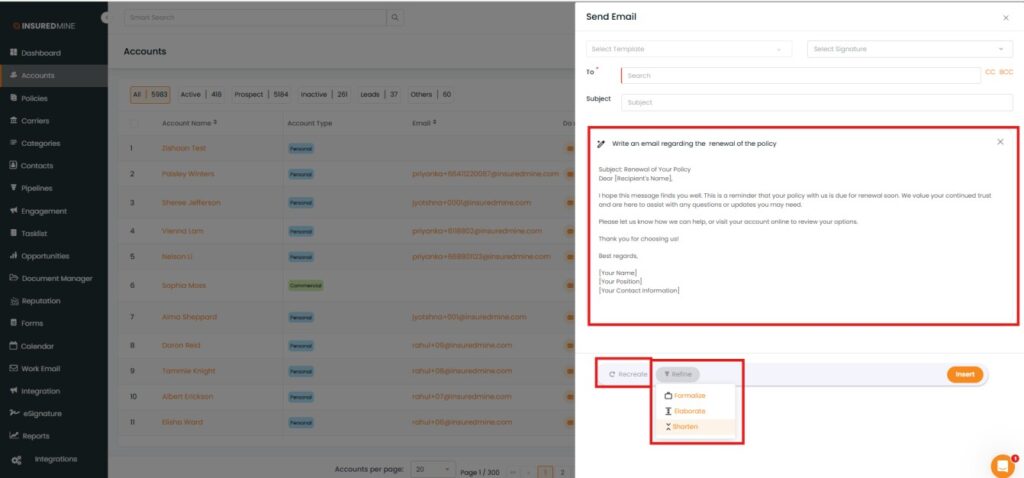
Task: Toggle the select-all accounts checkbox
Action: point(134,123)
